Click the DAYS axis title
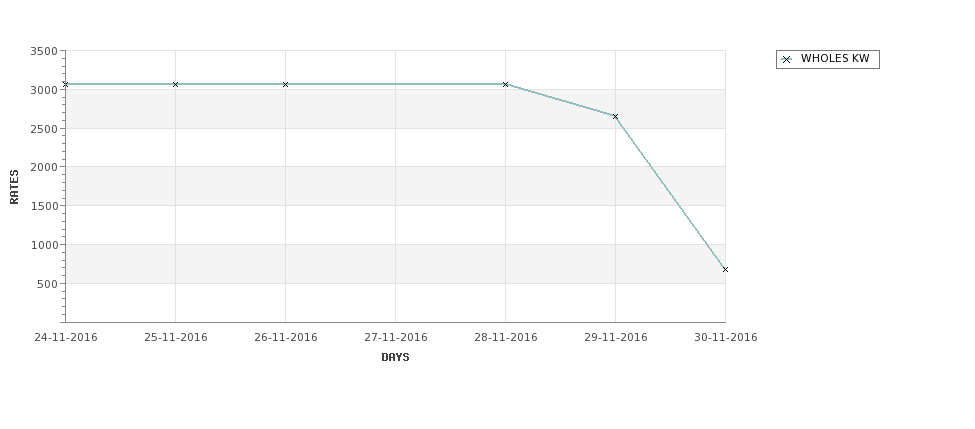 pos(395,358)
